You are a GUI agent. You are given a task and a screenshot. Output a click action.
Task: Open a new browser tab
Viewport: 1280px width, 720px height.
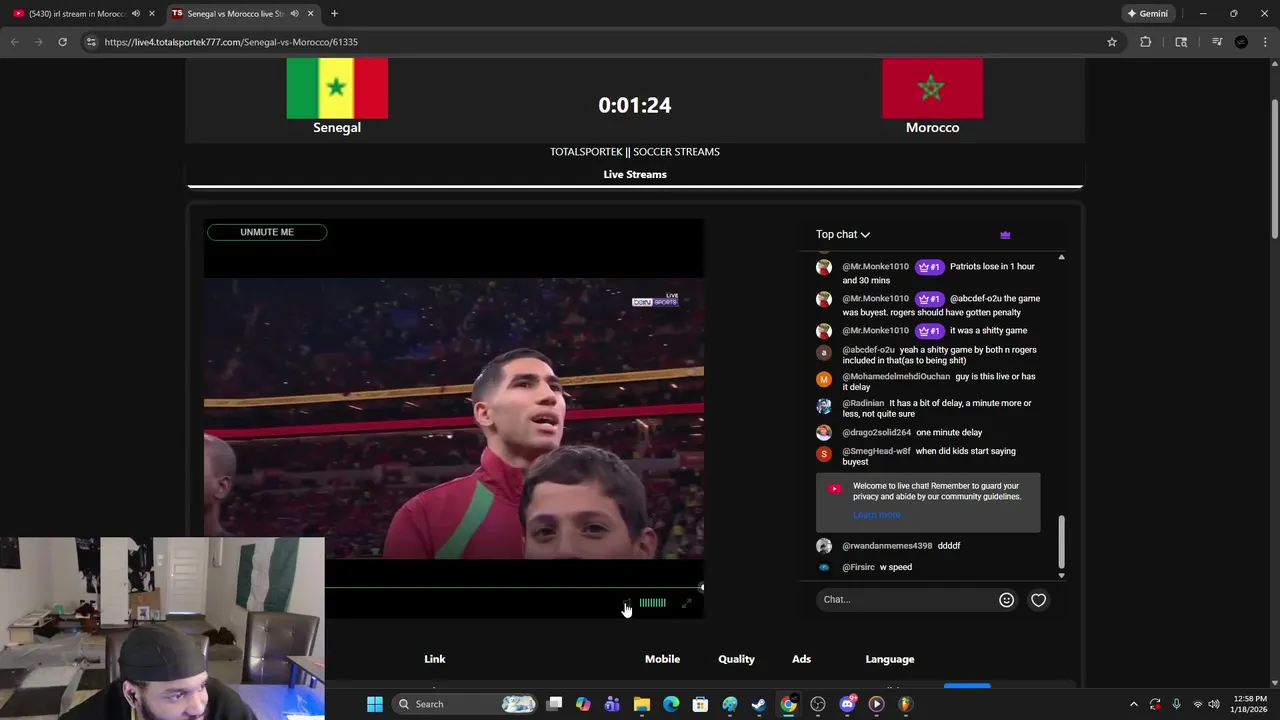[334, 13]
